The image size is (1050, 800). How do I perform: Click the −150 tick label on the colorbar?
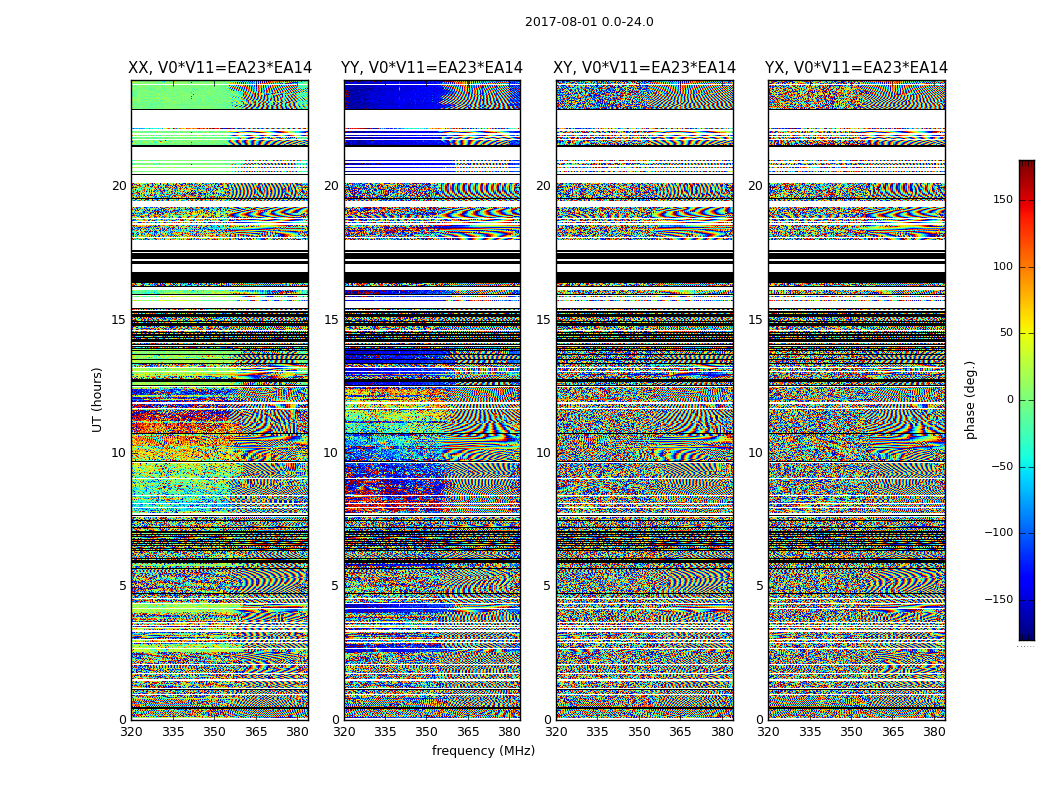click(999, 600)
